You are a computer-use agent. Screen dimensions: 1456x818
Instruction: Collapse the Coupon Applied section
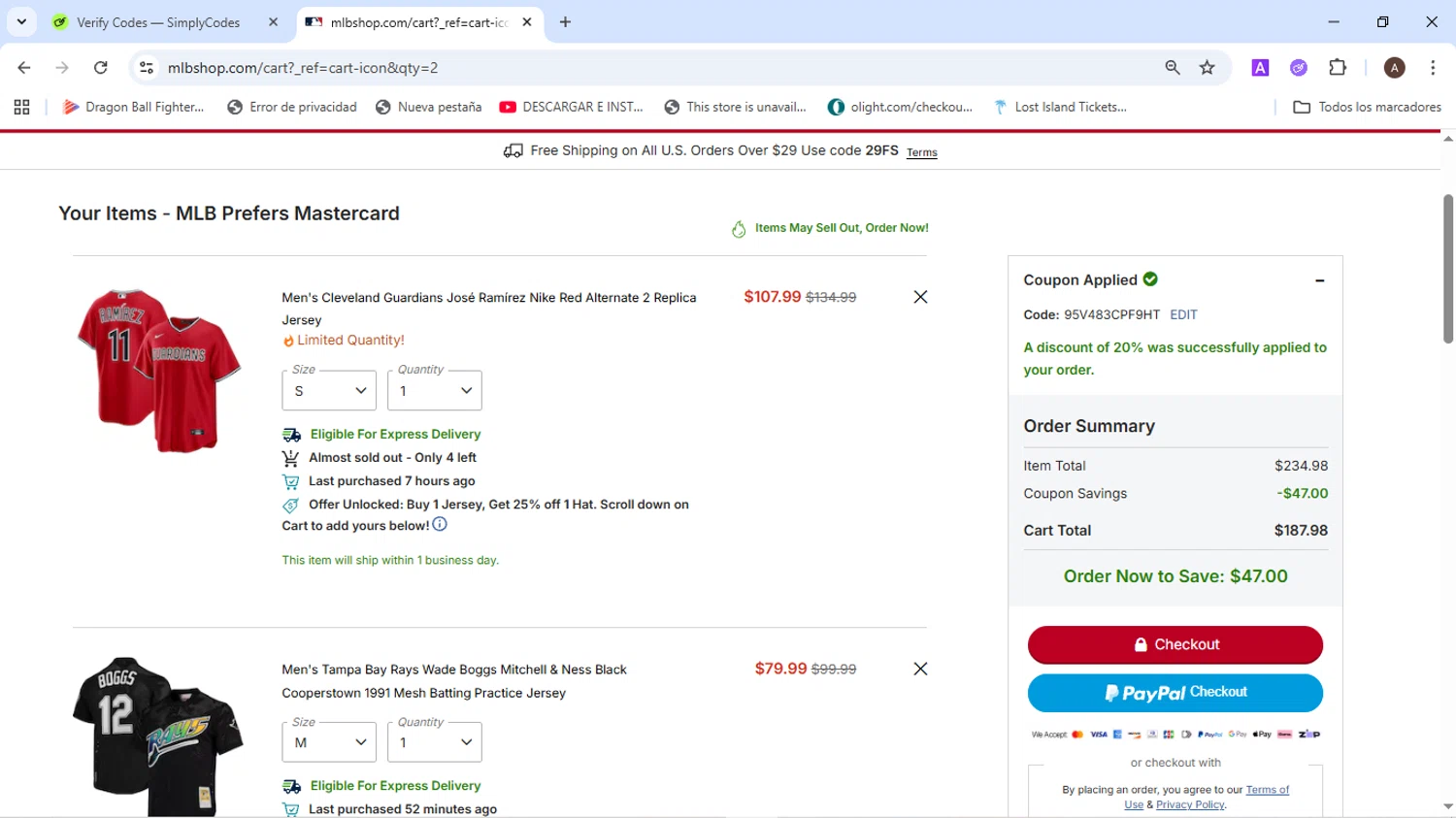1320,280
